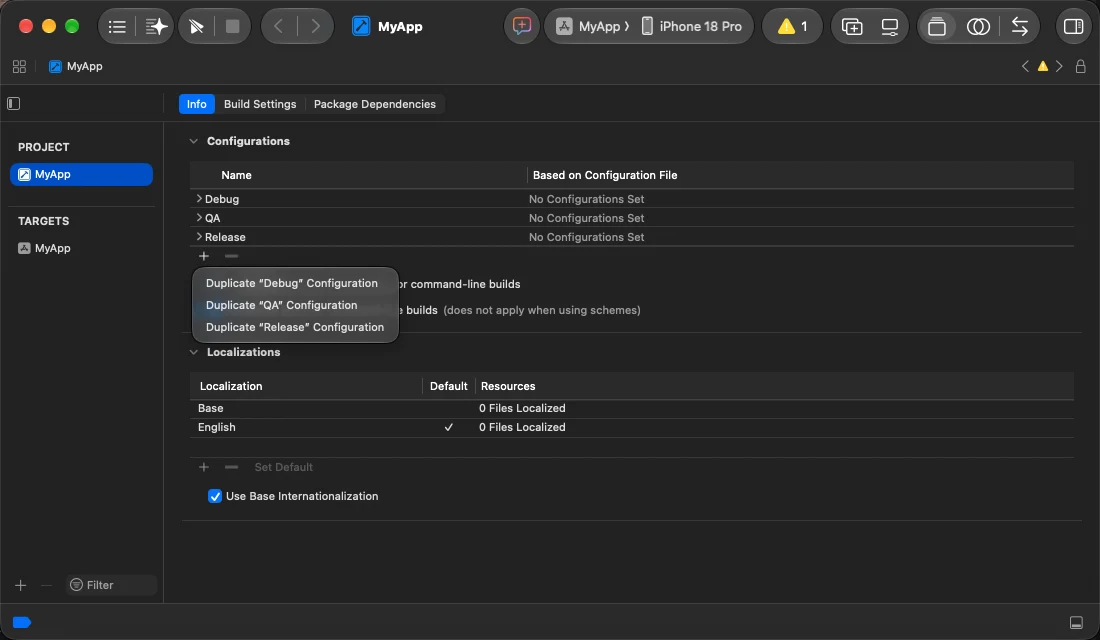Click the remove localization minus button
The width and height of the screenshot is (1100, 640).
(x=232, y=467)
